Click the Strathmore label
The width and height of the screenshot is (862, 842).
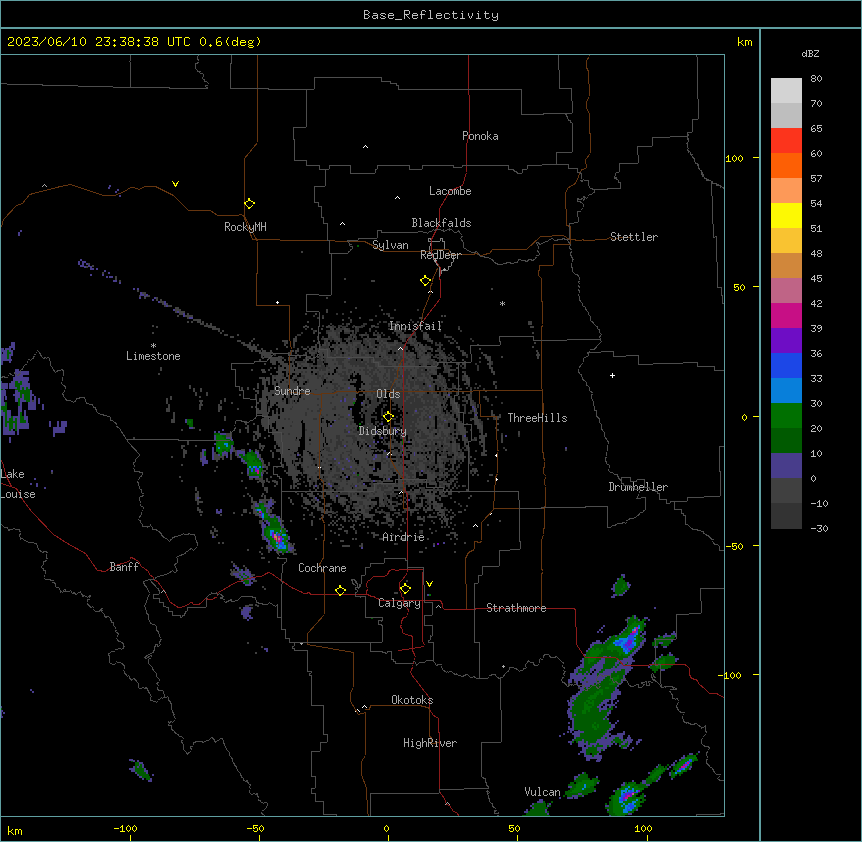tap(516, 608)
